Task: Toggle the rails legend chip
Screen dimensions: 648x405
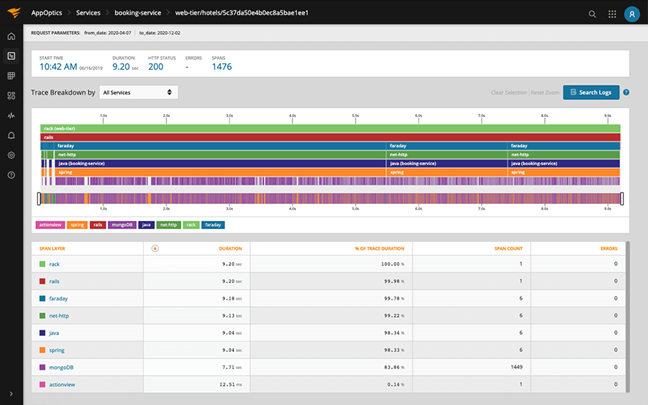Action: pos(98,225)
